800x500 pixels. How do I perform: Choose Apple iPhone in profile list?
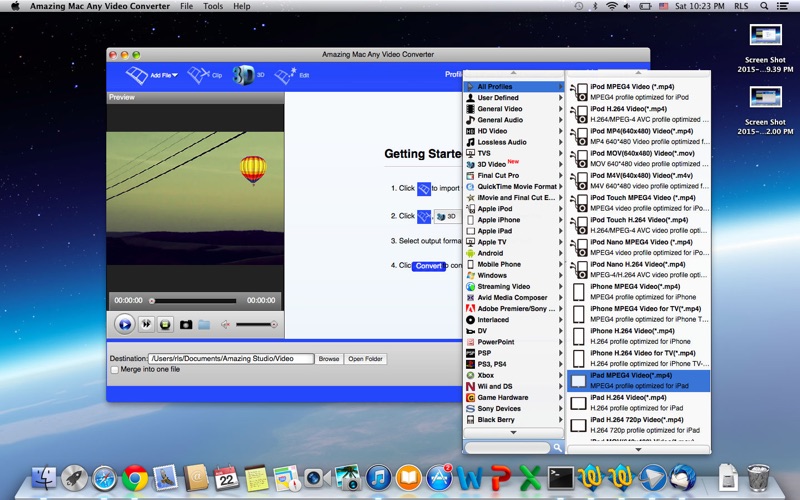point(514,220)
